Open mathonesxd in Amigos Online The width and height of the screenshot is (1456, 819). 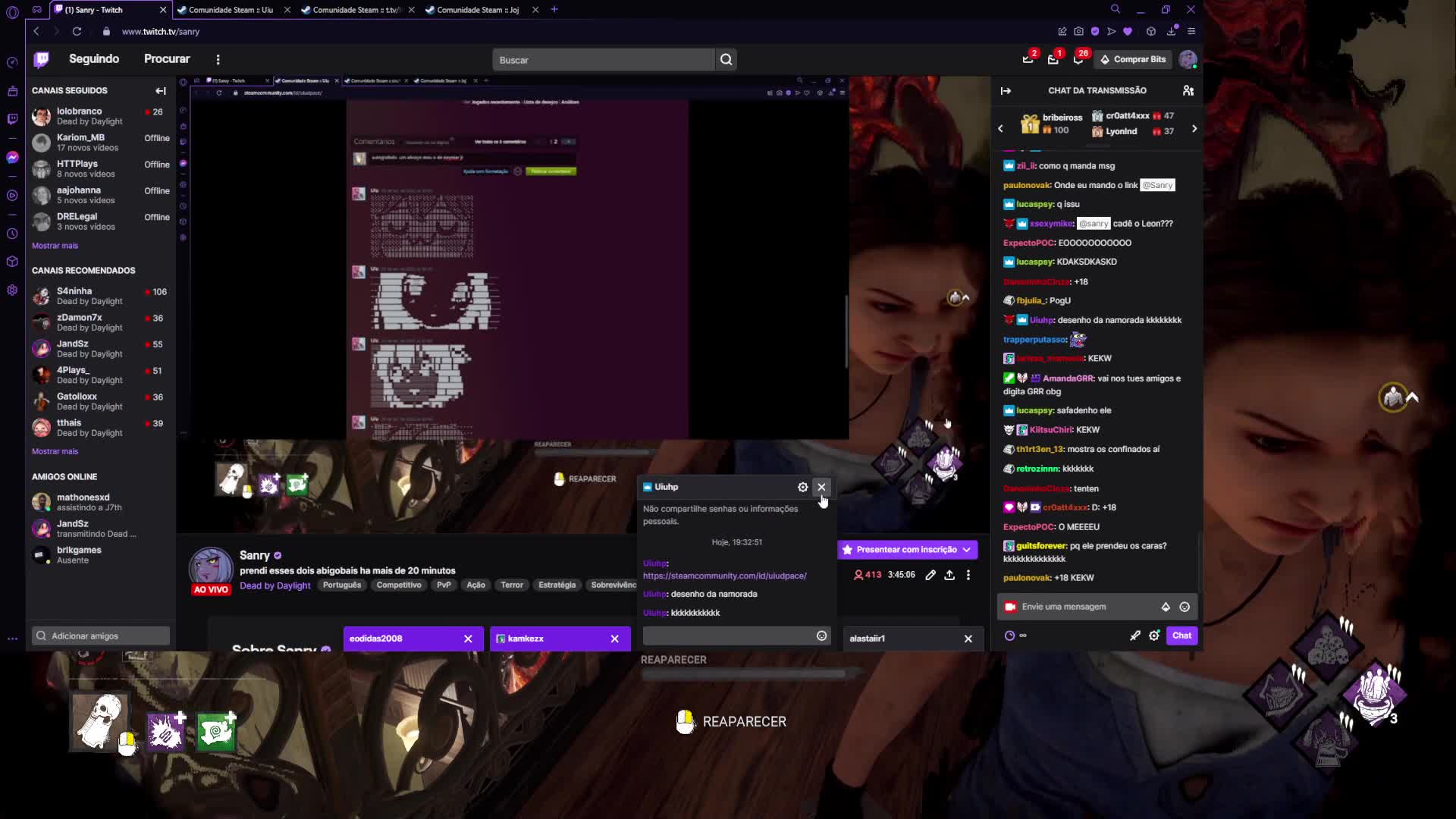pos(101,502)
